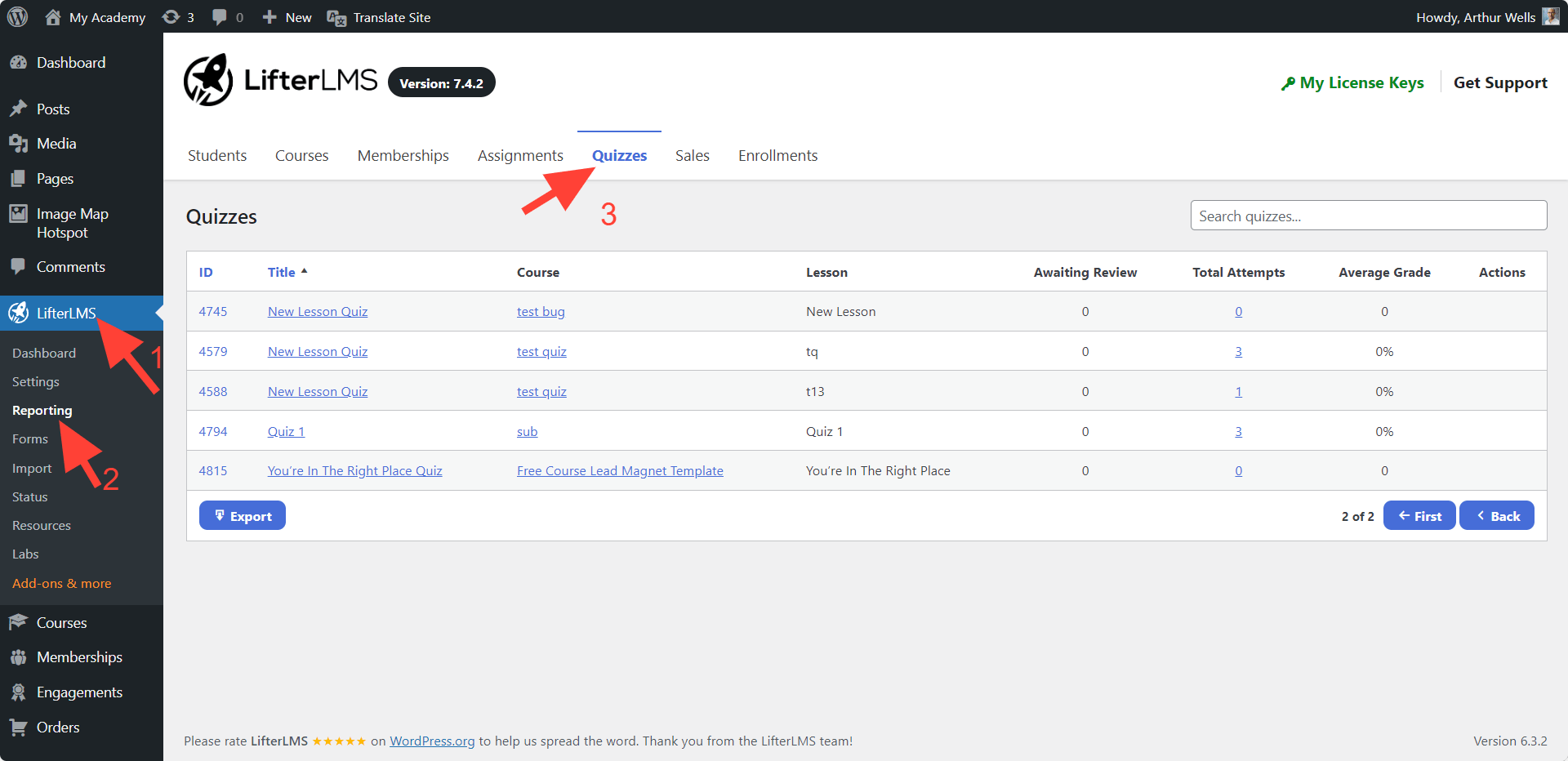
Task: Click total attempts 1 for row 4588
Action: tap(1238, 391)
